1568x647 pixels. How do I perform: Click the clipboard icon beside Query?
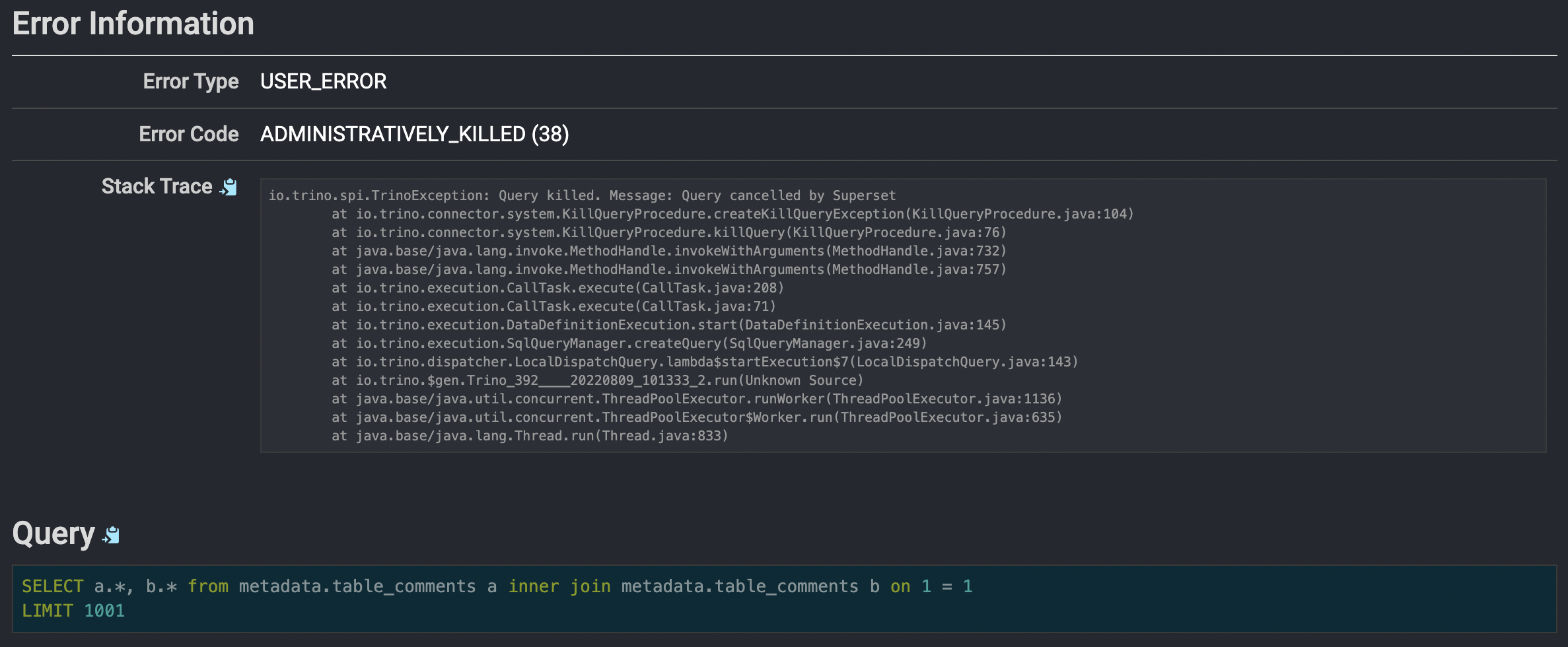click(x=111, y=535)
